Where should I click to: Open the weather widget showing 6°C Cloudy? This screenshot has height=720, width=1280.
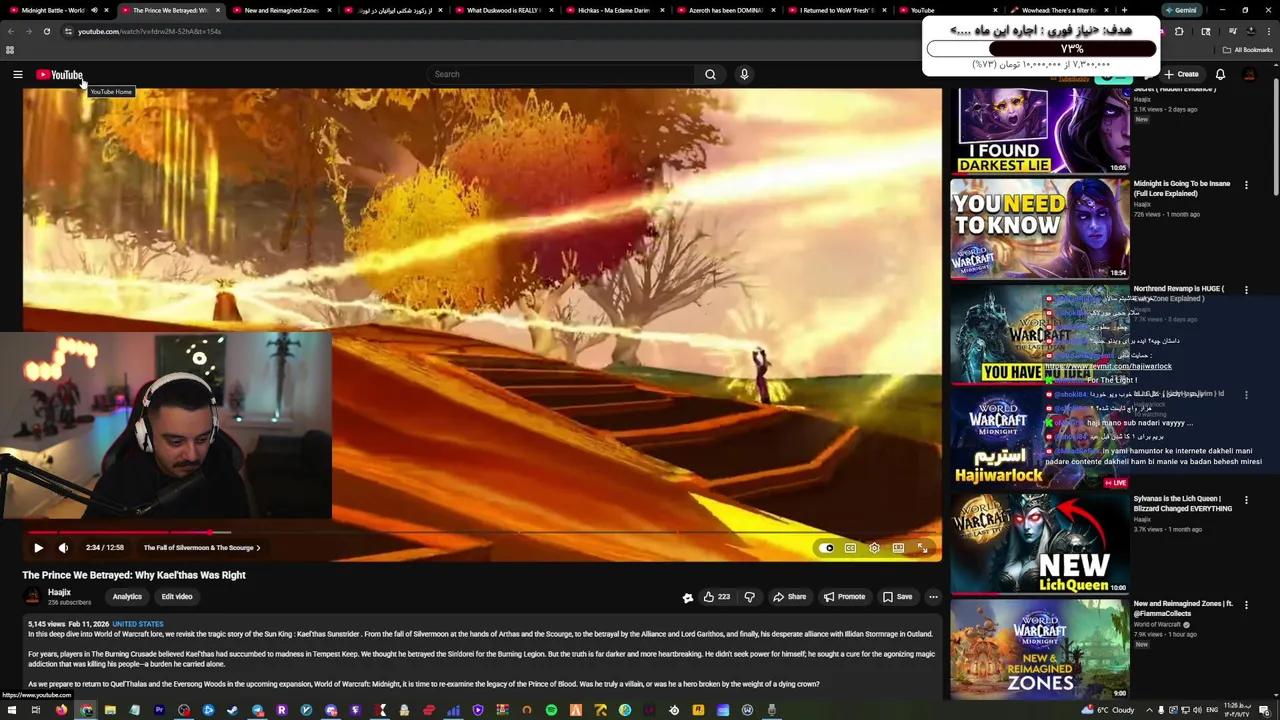pos(1108,710)
